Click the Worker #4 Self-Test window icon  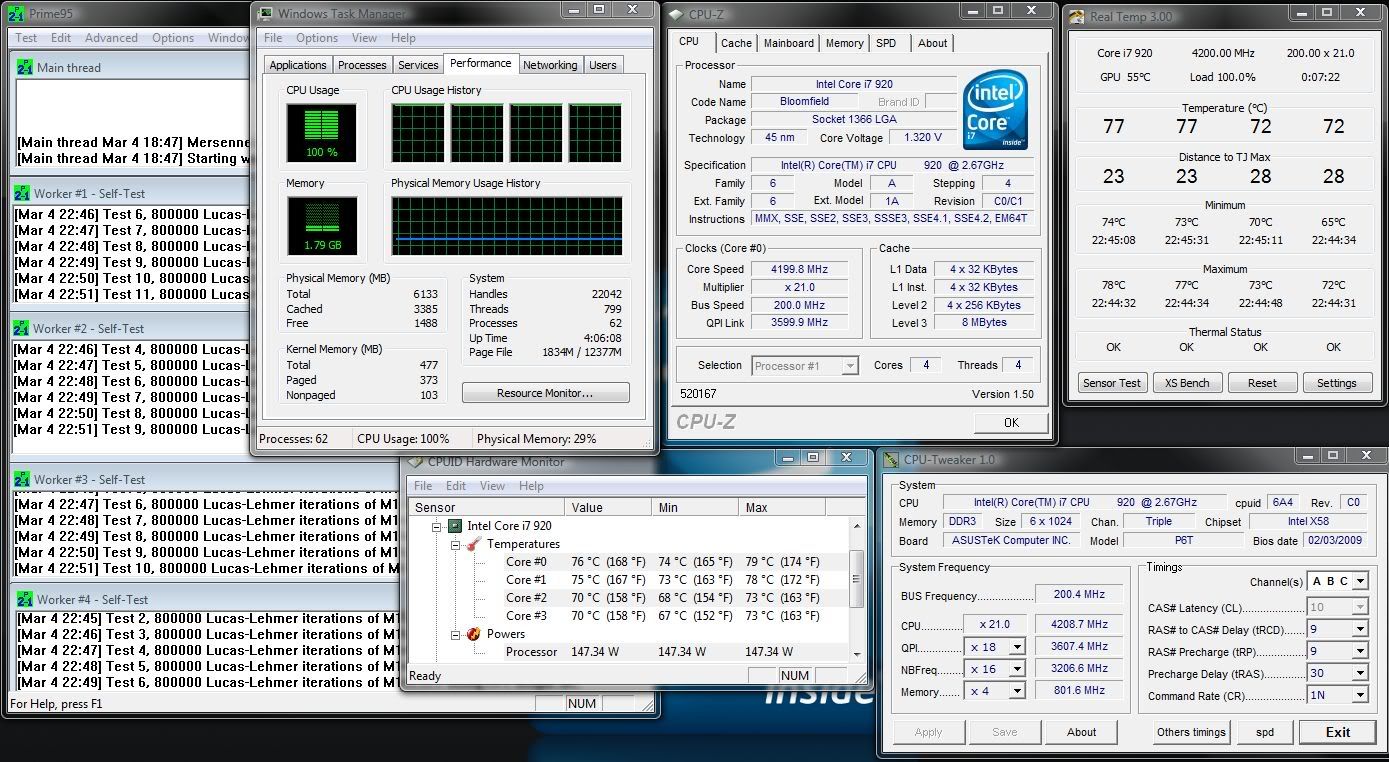pos(25,599)
